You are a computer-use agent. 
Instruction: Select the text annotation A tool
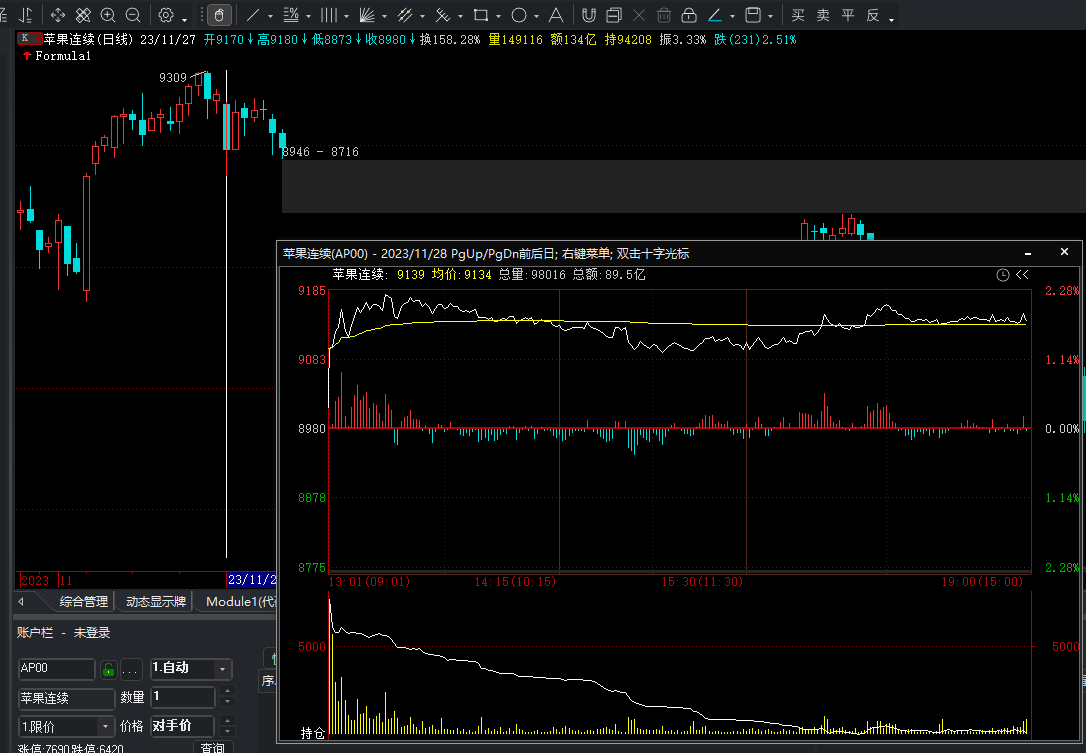point(555,15)
